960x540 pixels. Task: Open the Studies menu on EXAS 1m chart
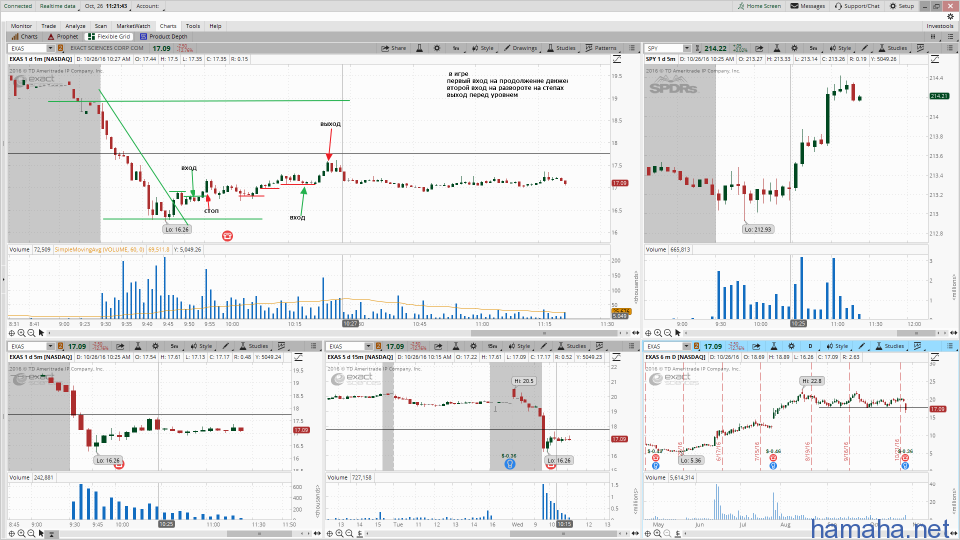[x=561, y=48]
